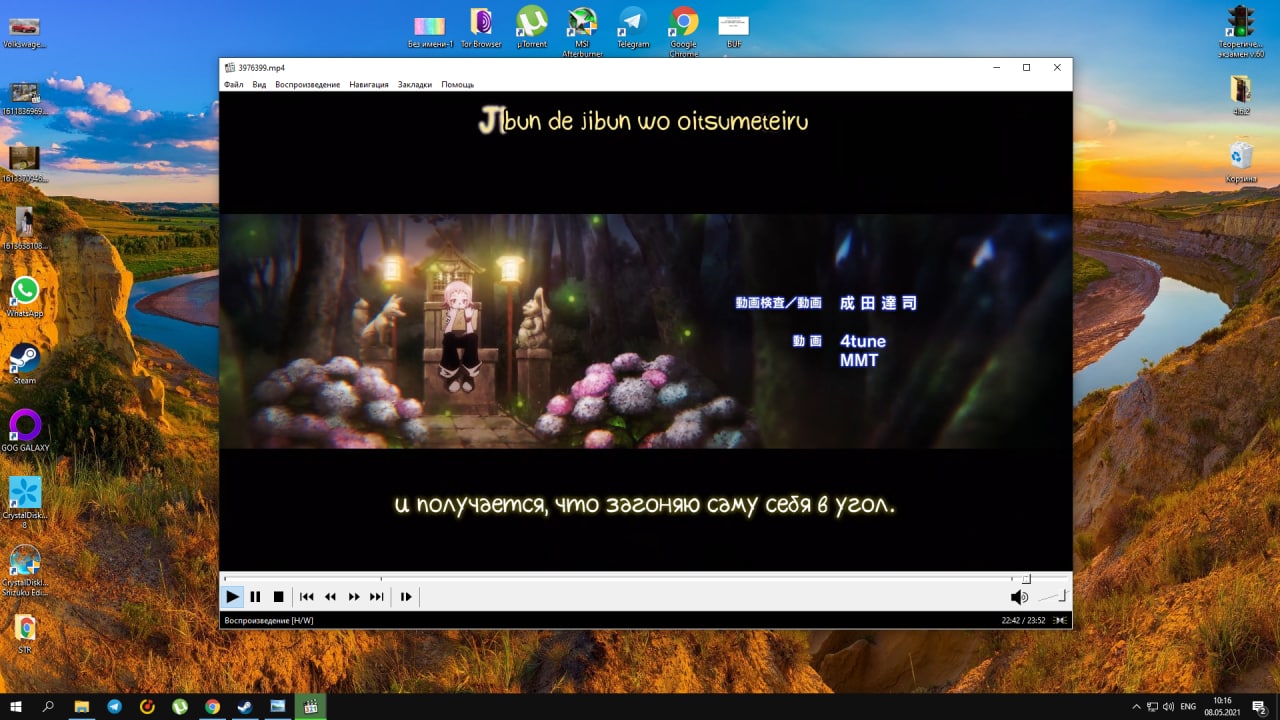Click the Play button in the player
Screen dimensions: 1280x720
pos(232,597)
